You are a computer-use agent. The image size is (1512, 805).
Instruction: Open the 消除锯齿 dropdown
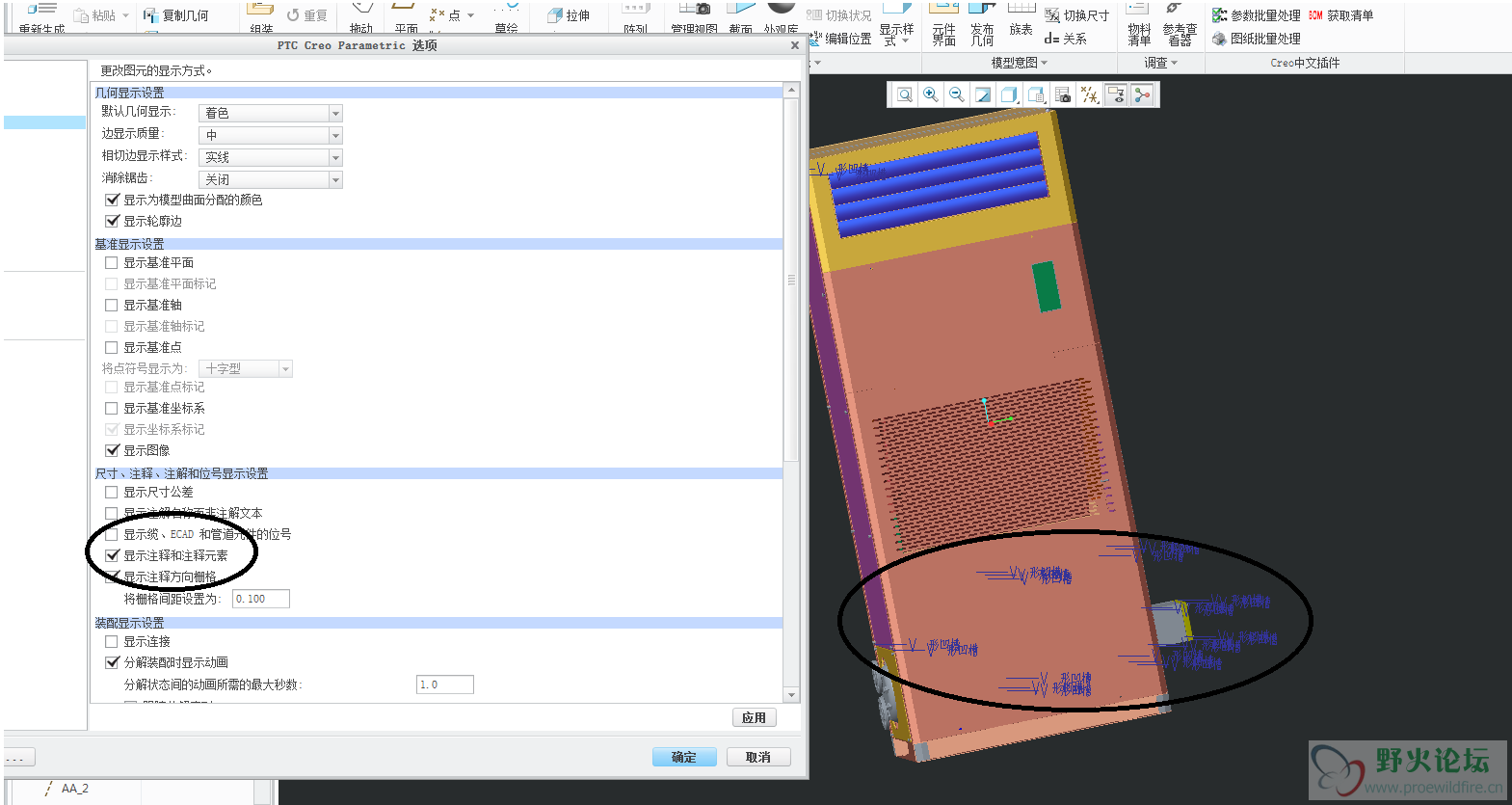pos(271,179)
